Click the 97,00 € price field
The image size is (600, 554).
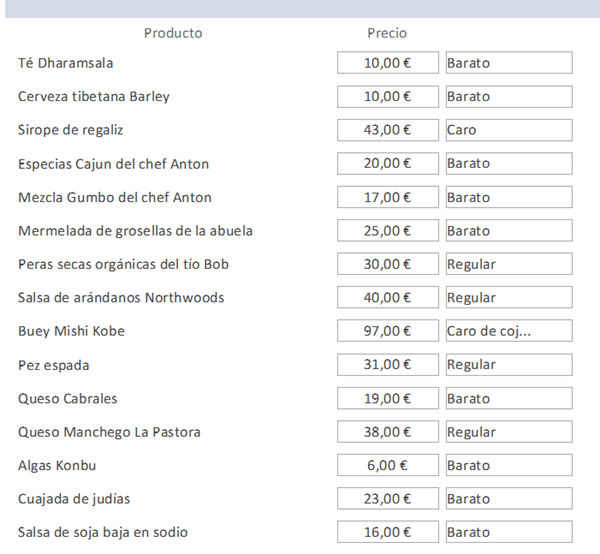point(388,331)
